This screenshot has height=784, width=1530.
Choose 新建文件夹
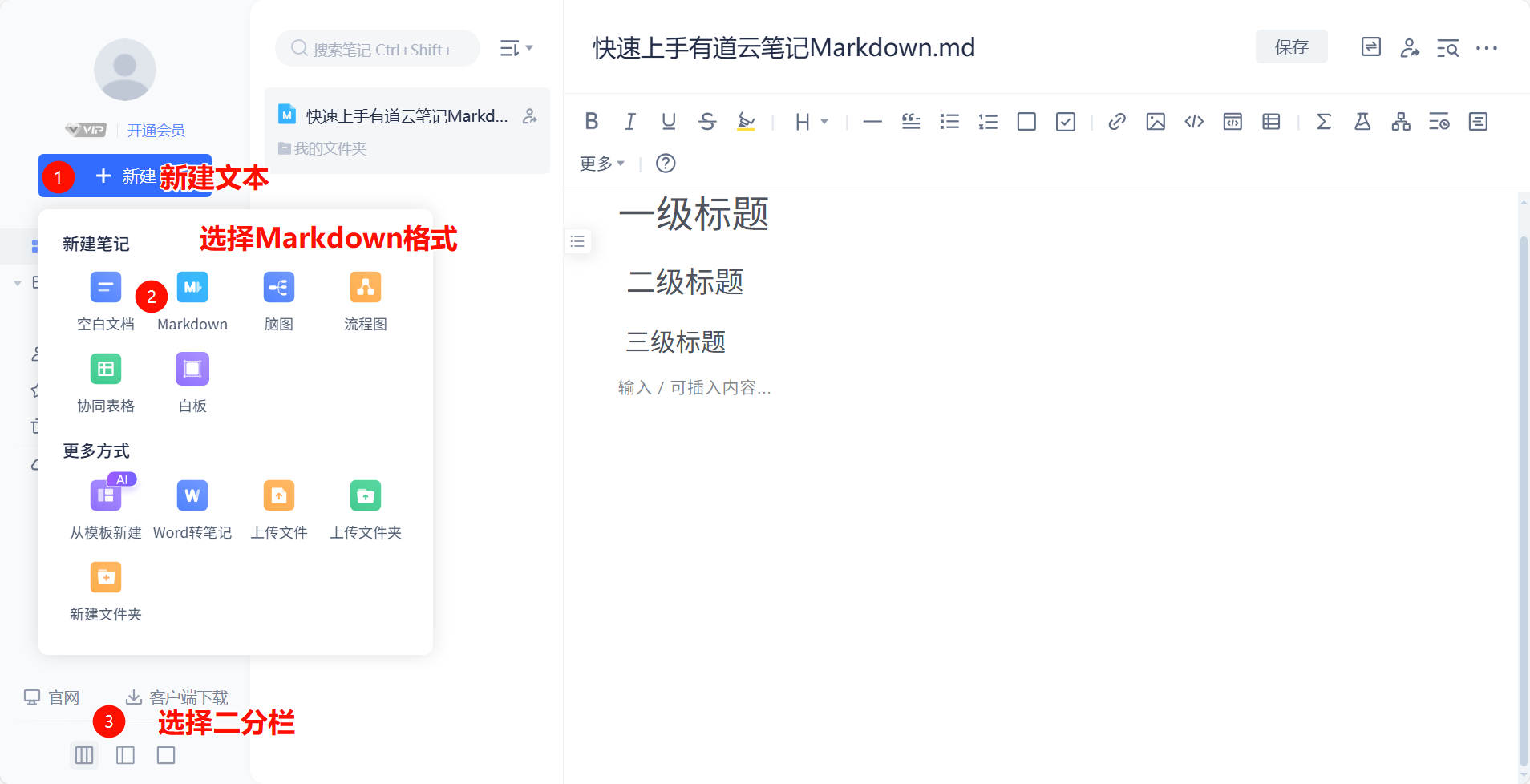tap(106, 592)
